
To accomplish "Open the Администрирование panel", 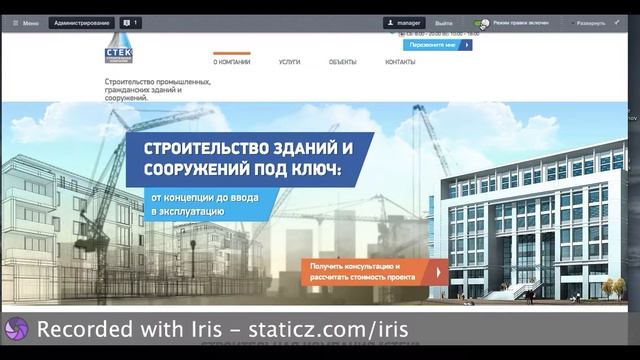I will [82, 23].
